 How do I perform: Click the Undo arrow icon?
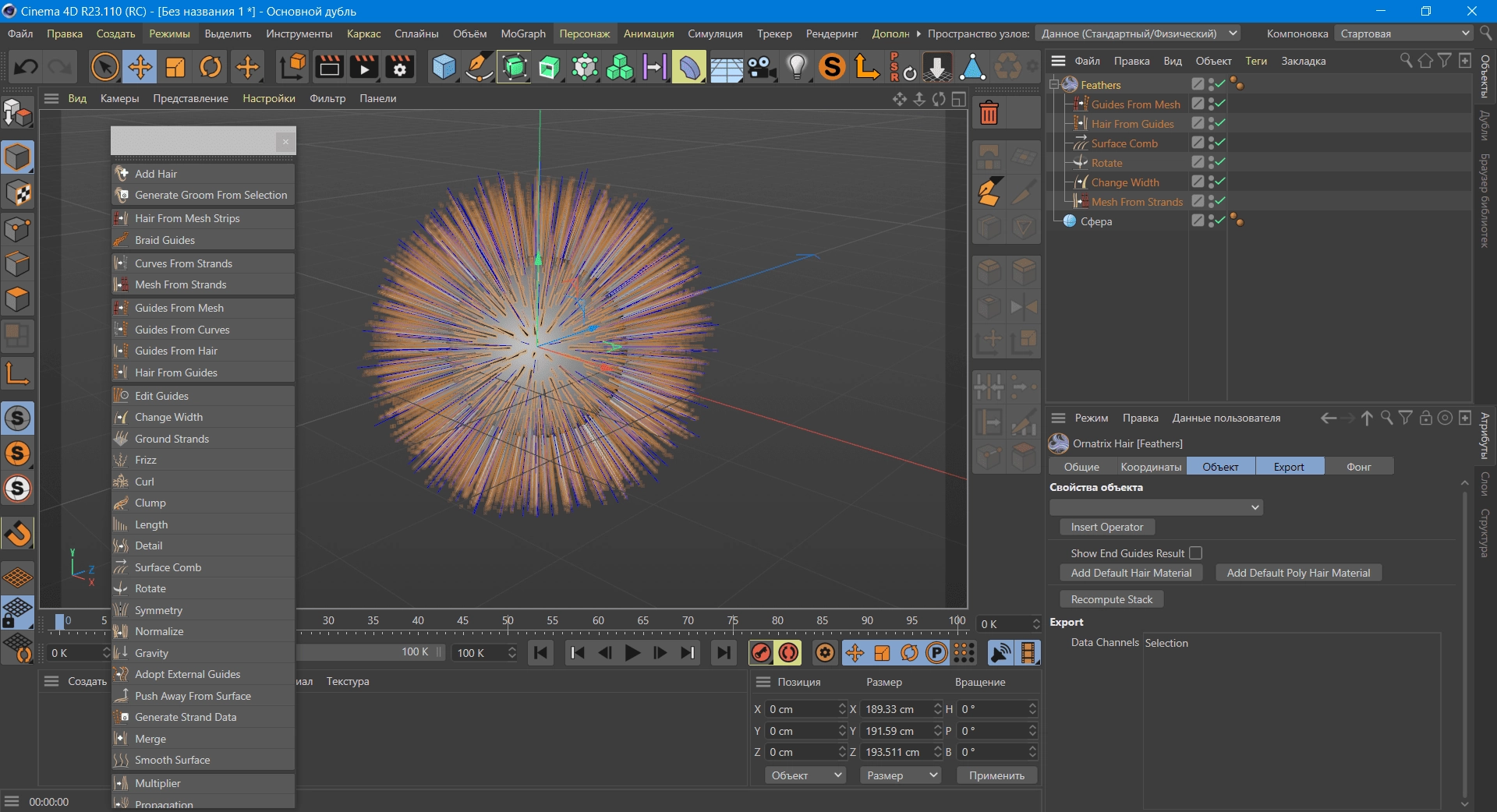point(26,67)
